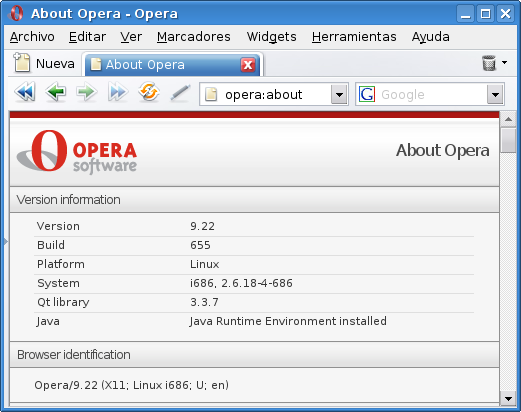
Task: Open the Editar menu
Action: tap(87, 37)
